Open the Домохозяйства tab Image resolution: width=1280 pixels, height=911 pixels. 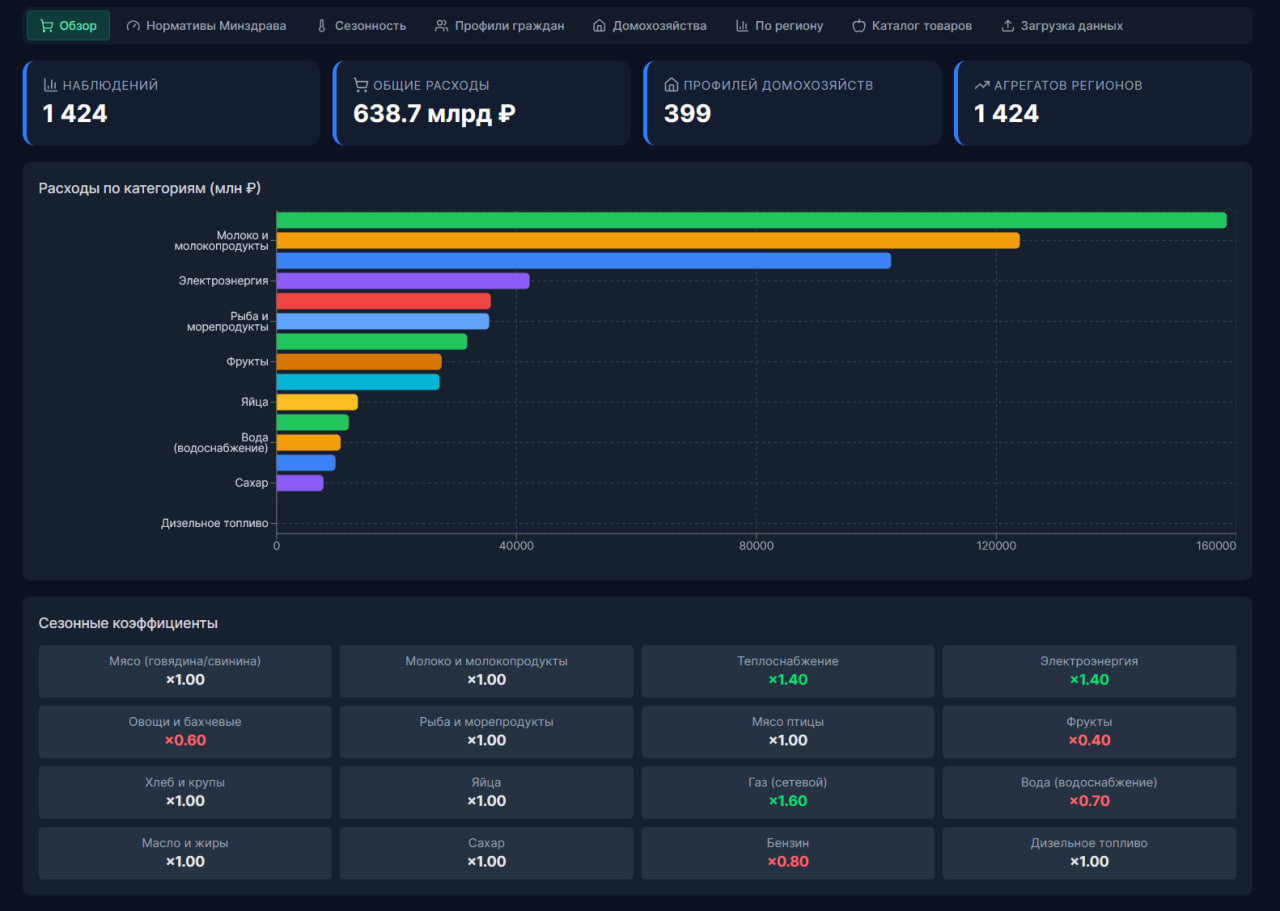(649, 26)
